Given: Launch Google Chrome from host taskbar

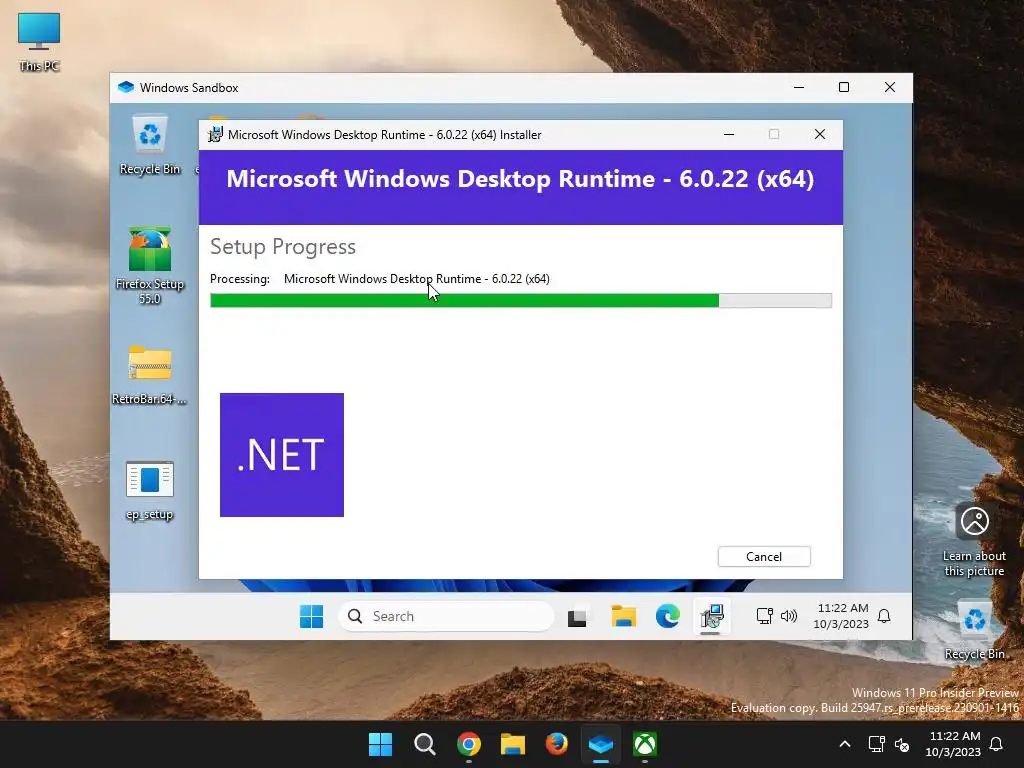Looking at the screenshot, I should click(469, 744).
